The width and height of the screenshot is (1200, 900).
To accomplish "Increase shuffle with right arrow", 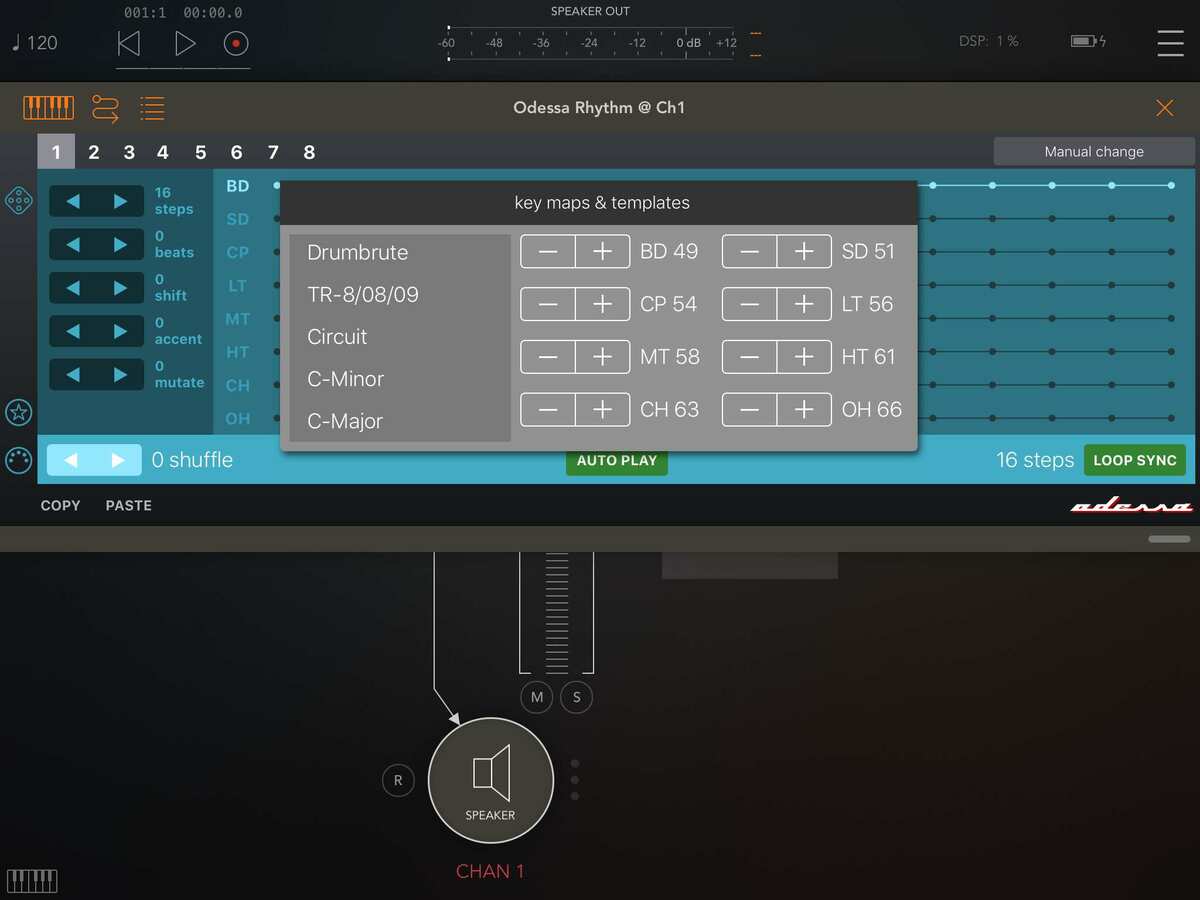I will (x=118, y=460).
